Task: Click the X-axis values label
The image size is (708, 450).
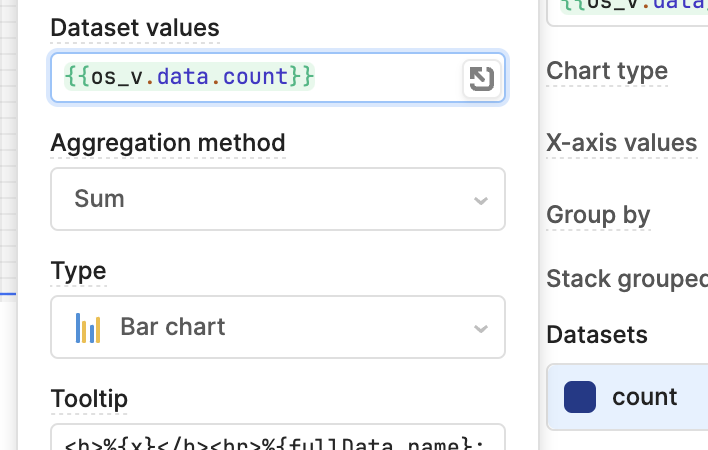Action: 622,143
